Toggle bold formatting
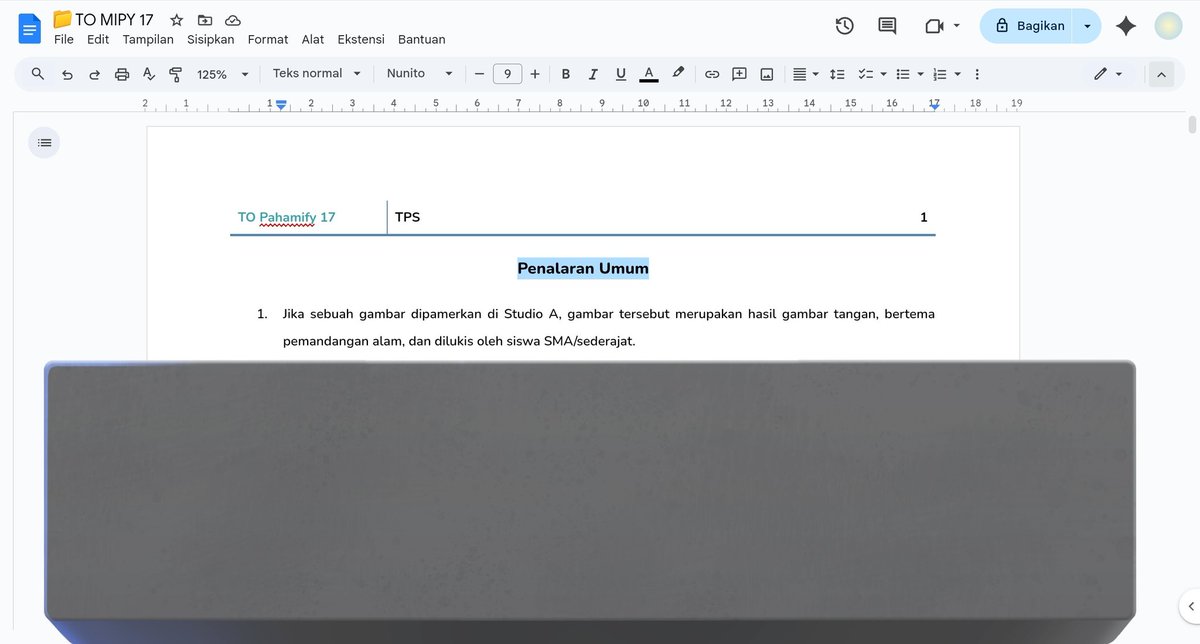Viewport: 1200px width, 644px height. 566,74
